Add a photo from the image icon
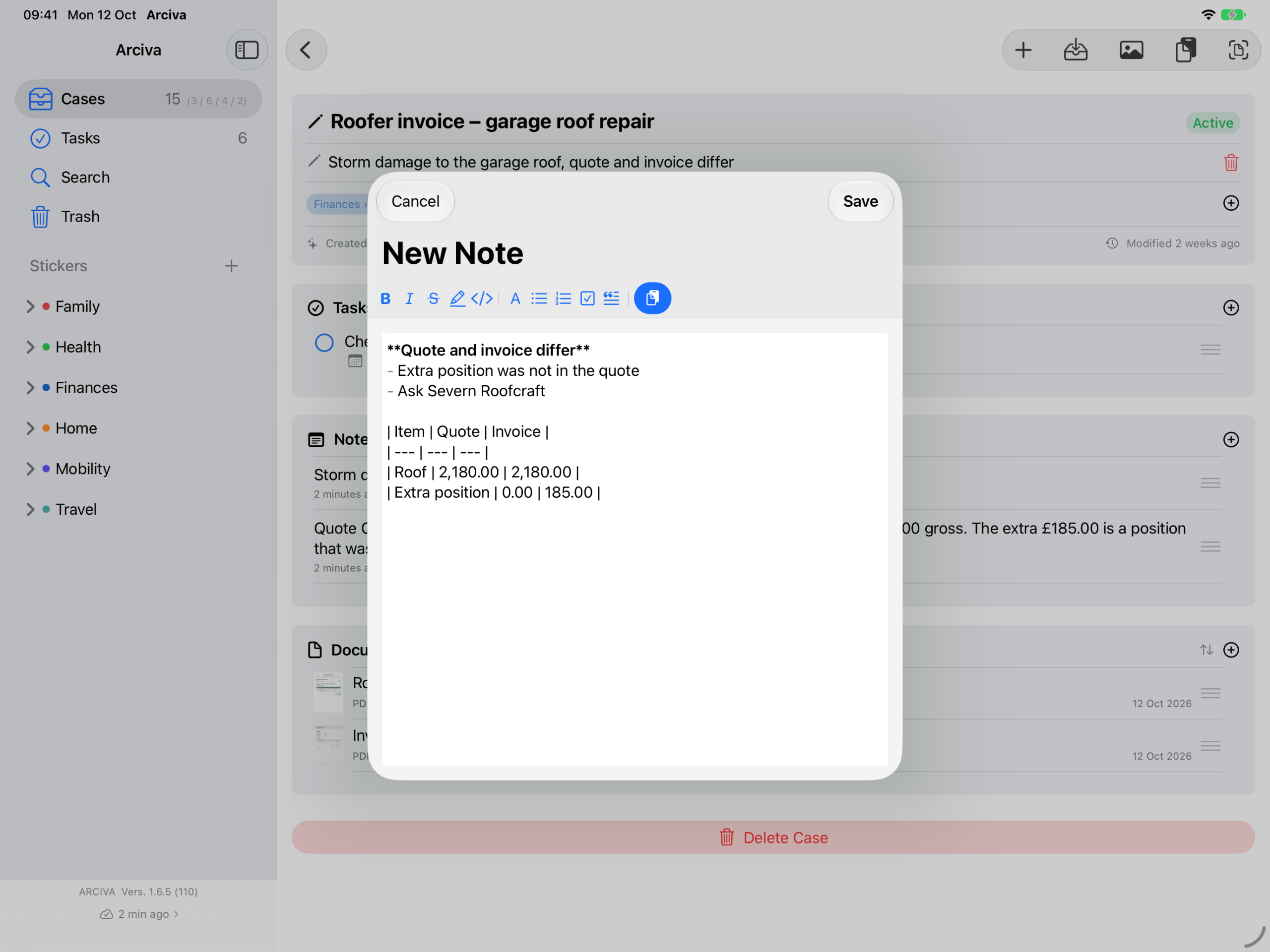Viewport: 1270px width, 952px height. tap(1131, 50)
